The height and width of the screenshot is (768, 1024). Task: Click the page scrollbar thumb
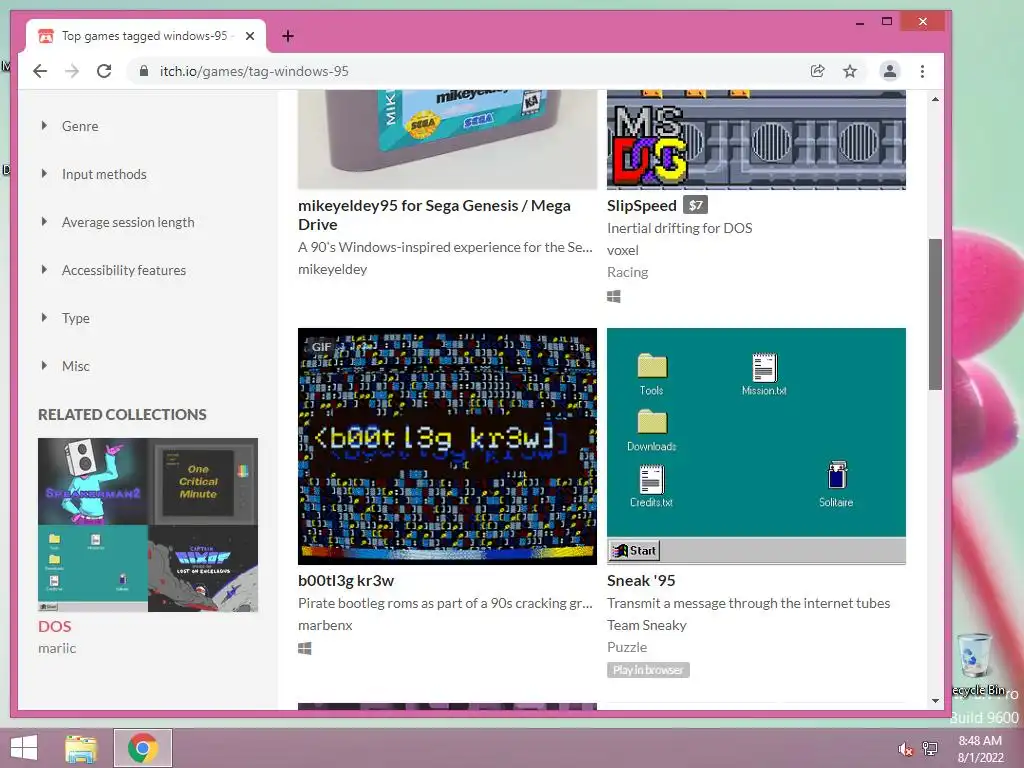coord(935,314)
